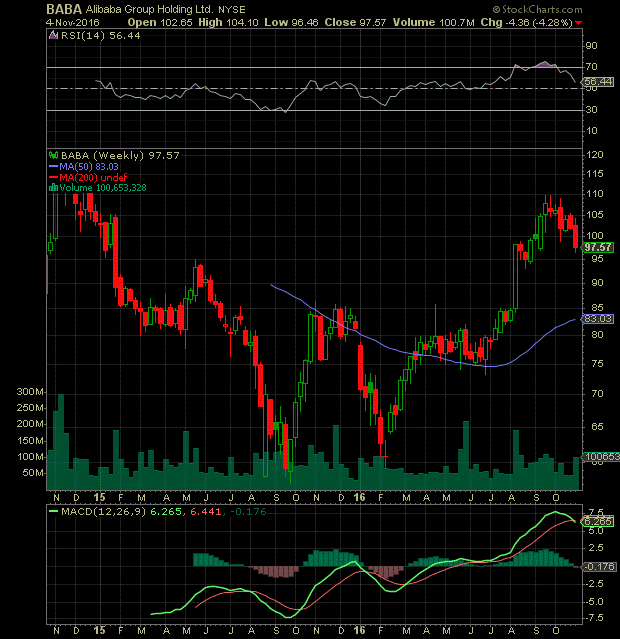Click the green Volume legend bar icon
The height and width of the screenshot is (639, 620).
[x=51, y=186]
